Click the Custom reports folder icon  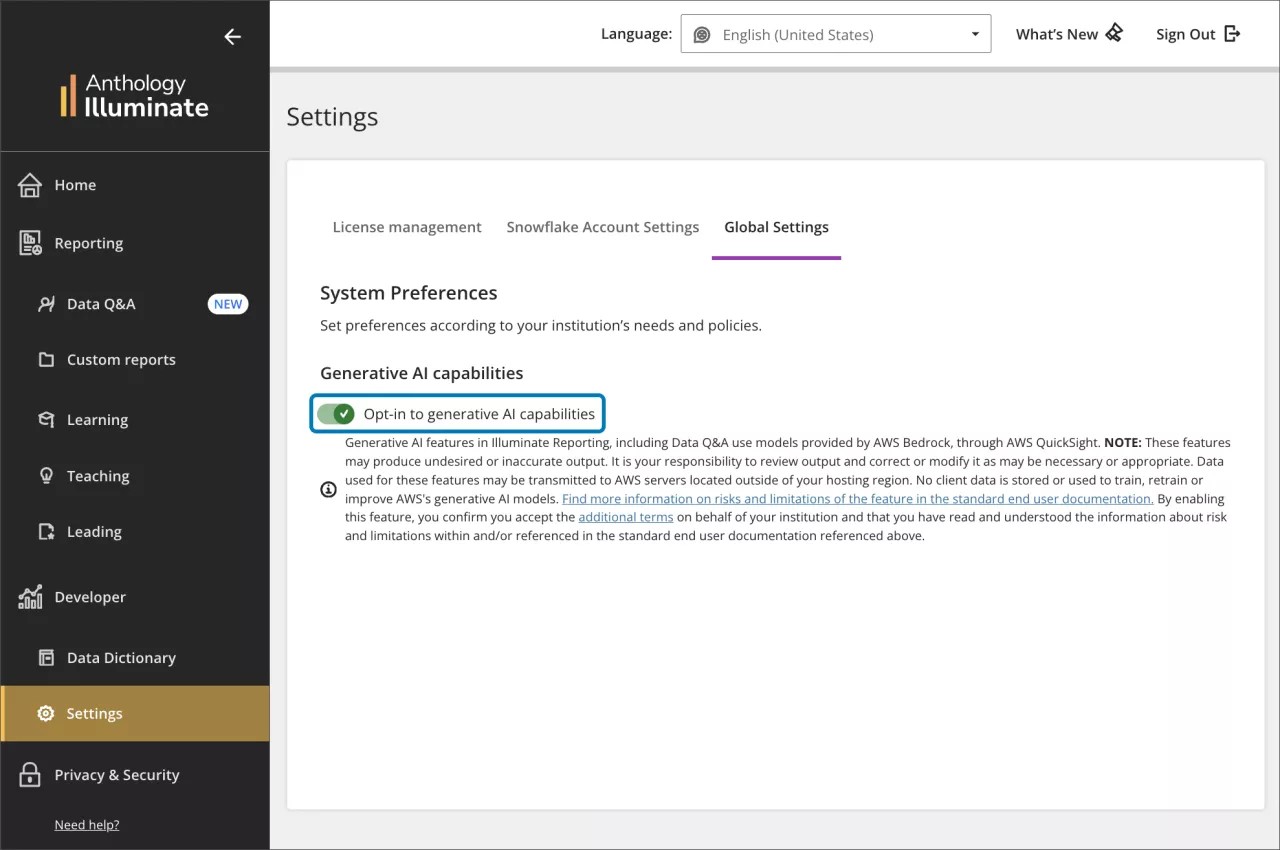47,359
